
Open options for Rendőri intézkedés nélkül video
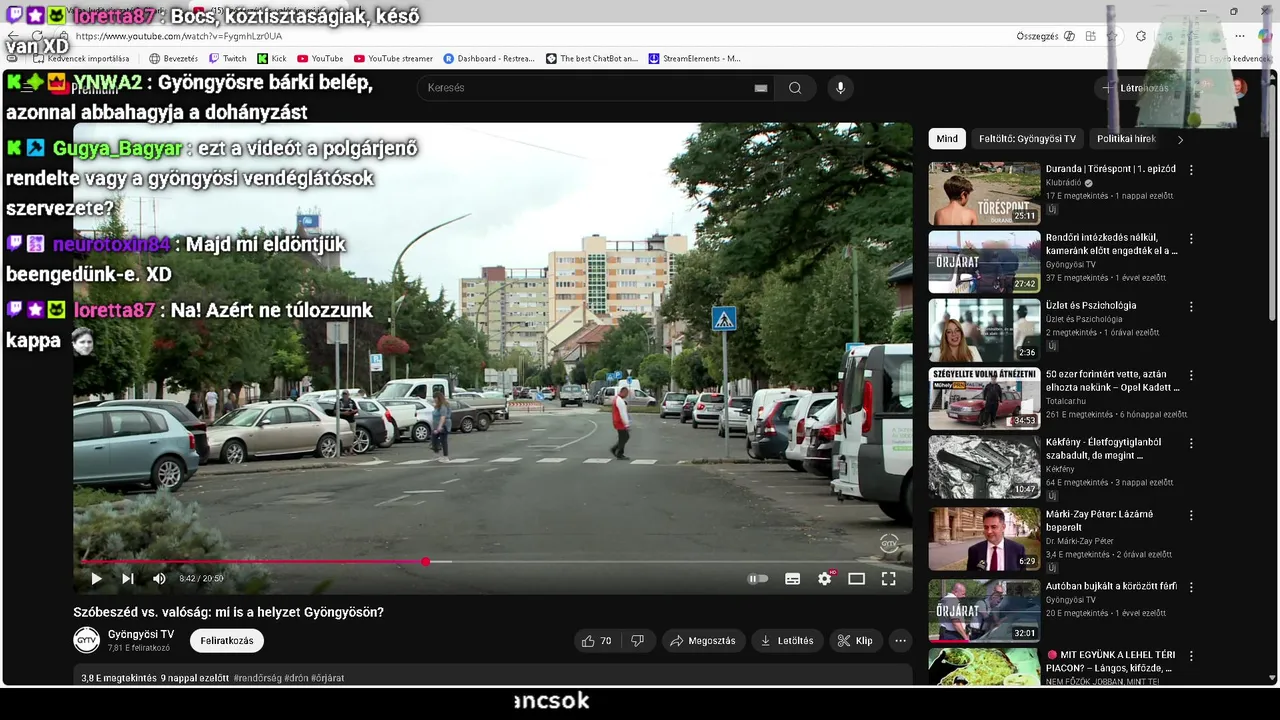(1191, 239)
